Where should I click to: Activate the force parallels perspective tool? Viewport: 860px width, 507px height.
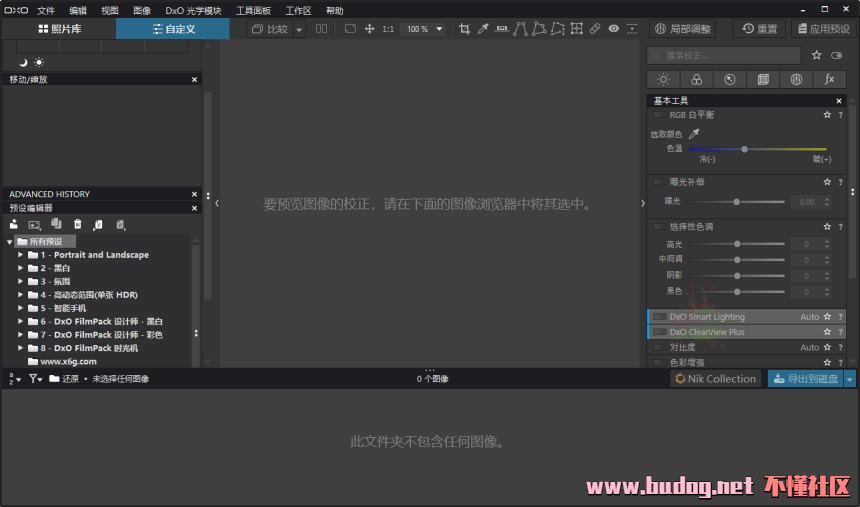point(520,29)
